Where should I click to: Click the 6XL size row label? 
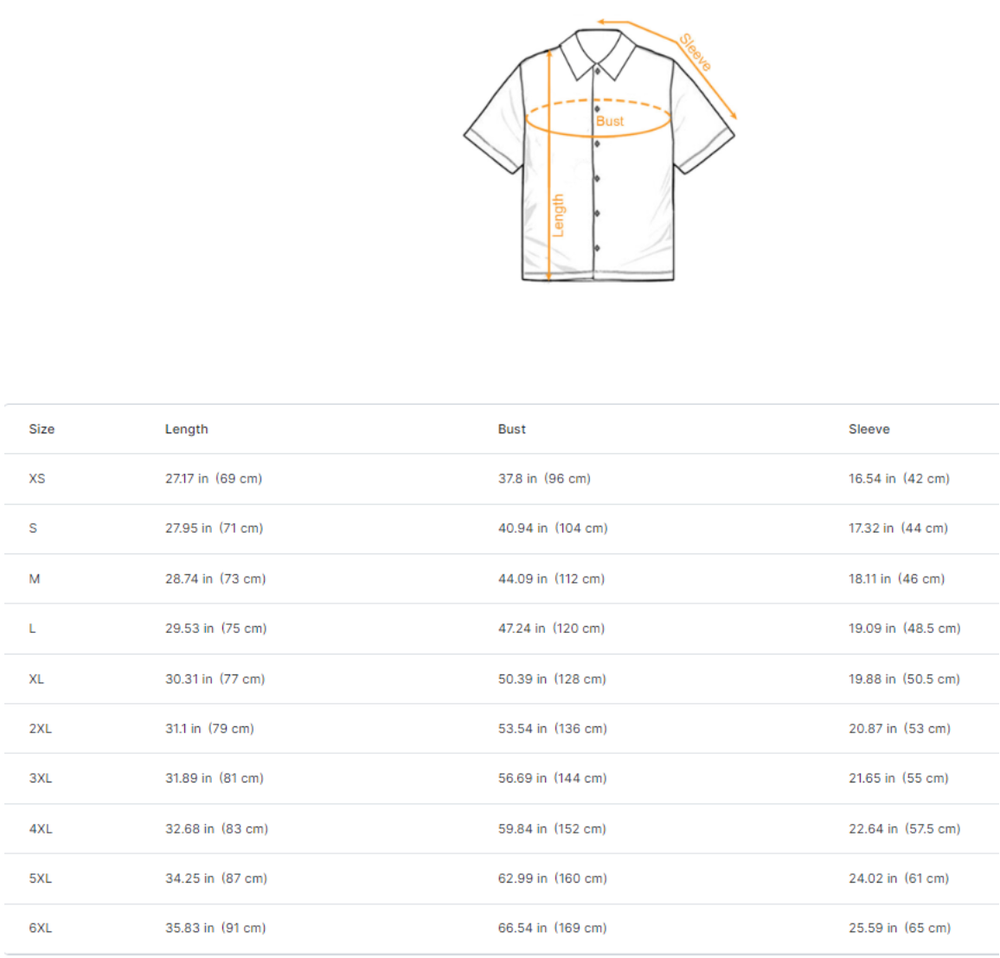coord(40,928)
